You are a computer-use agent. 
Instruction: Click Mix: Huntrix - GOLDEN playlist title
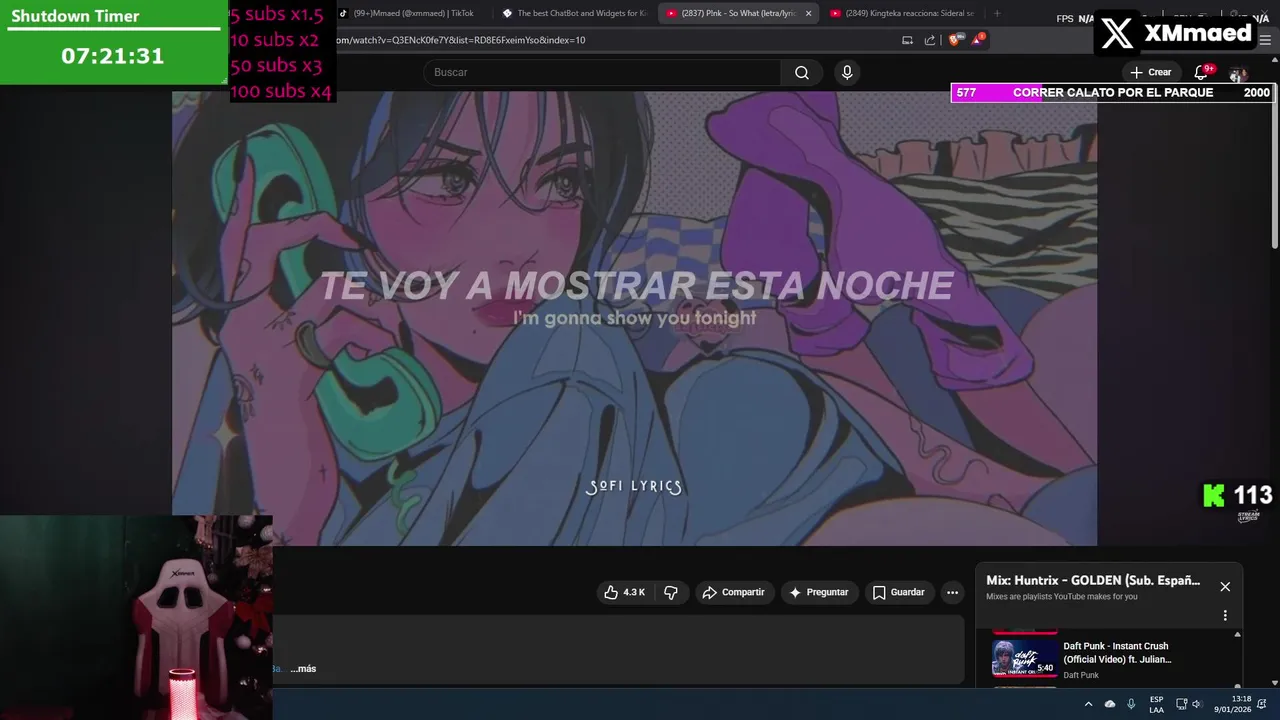[x=1093, y=580]
